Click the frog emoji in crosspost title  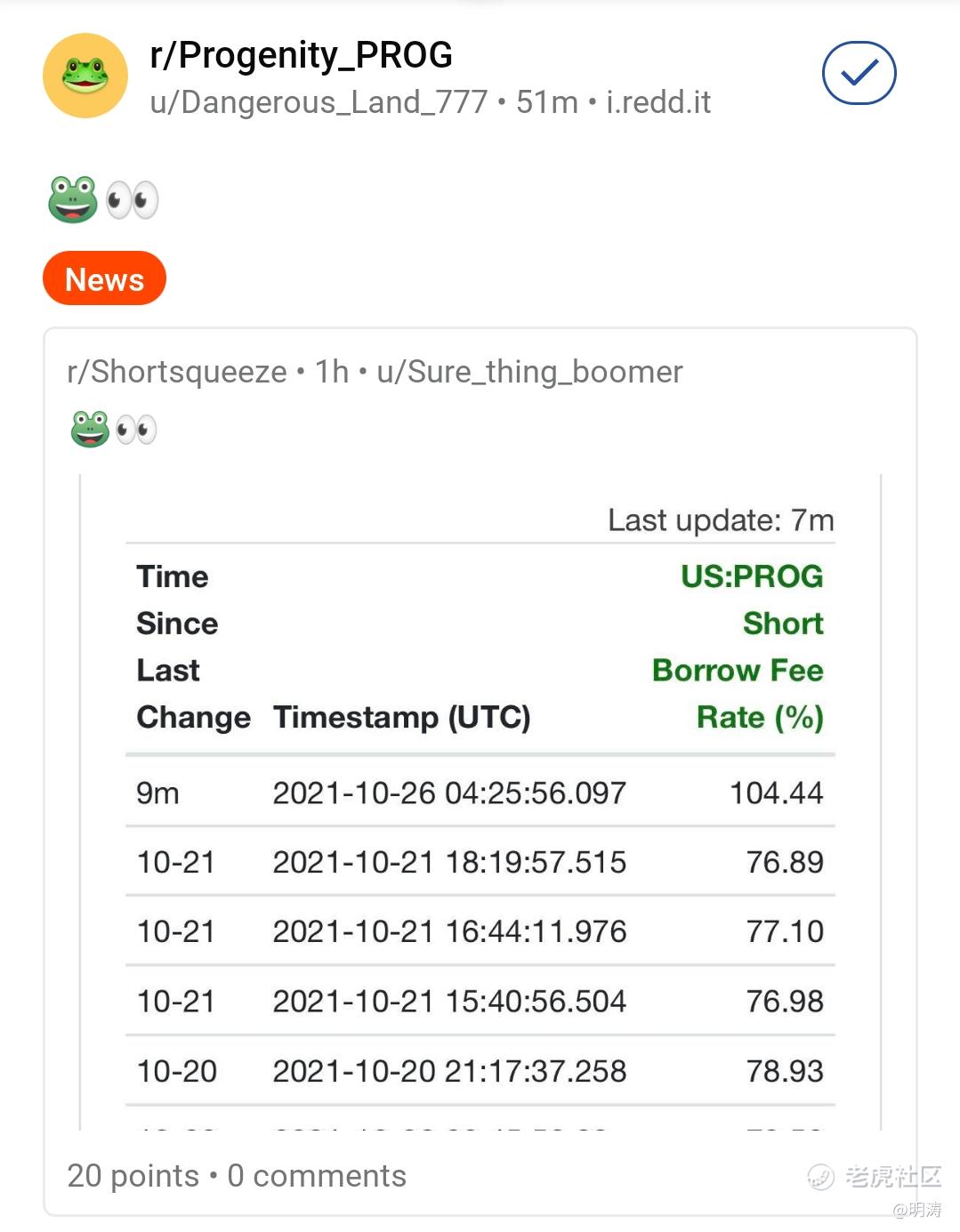tap(90, 430)
